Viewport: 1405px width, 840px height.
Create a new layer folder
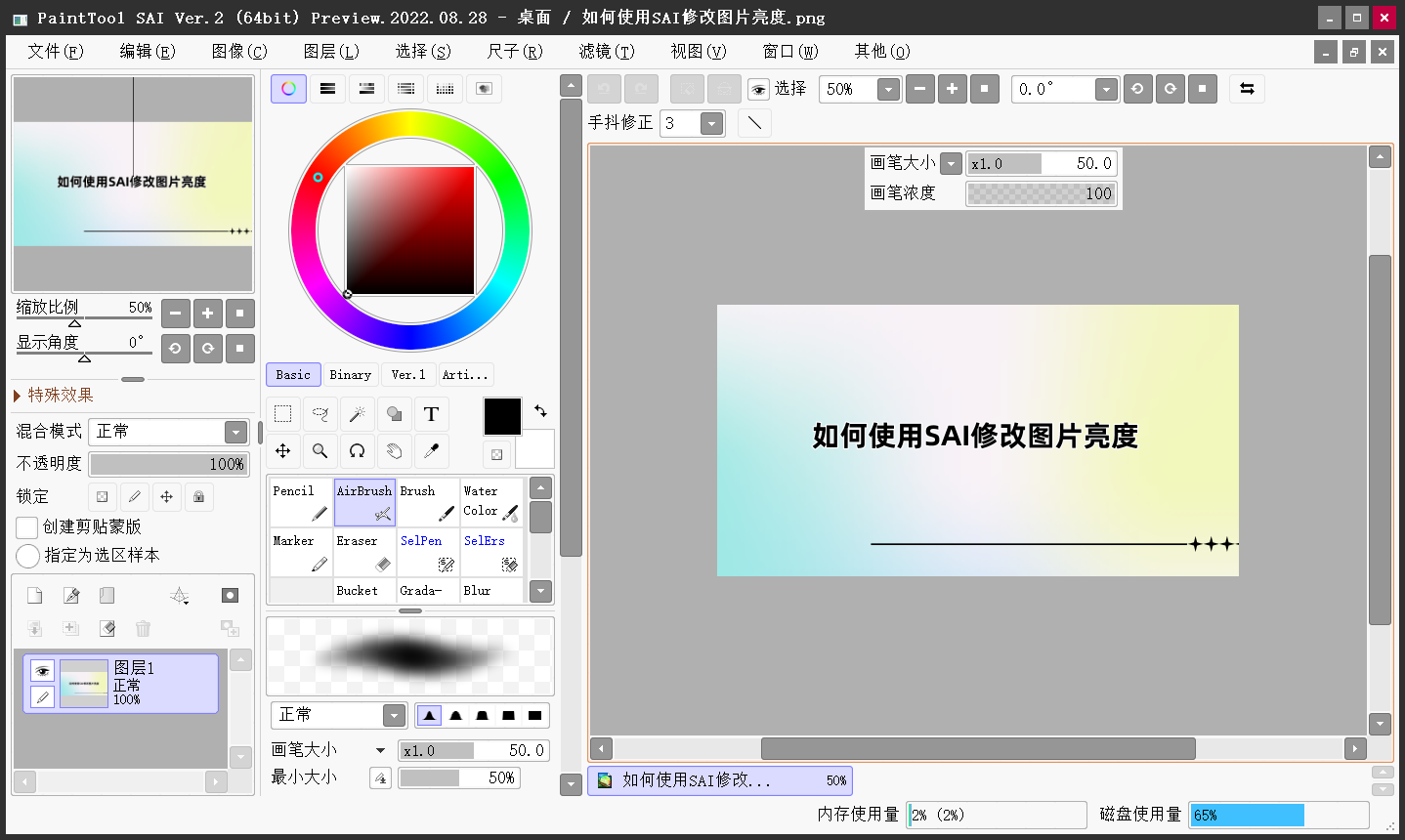[107, 596]
